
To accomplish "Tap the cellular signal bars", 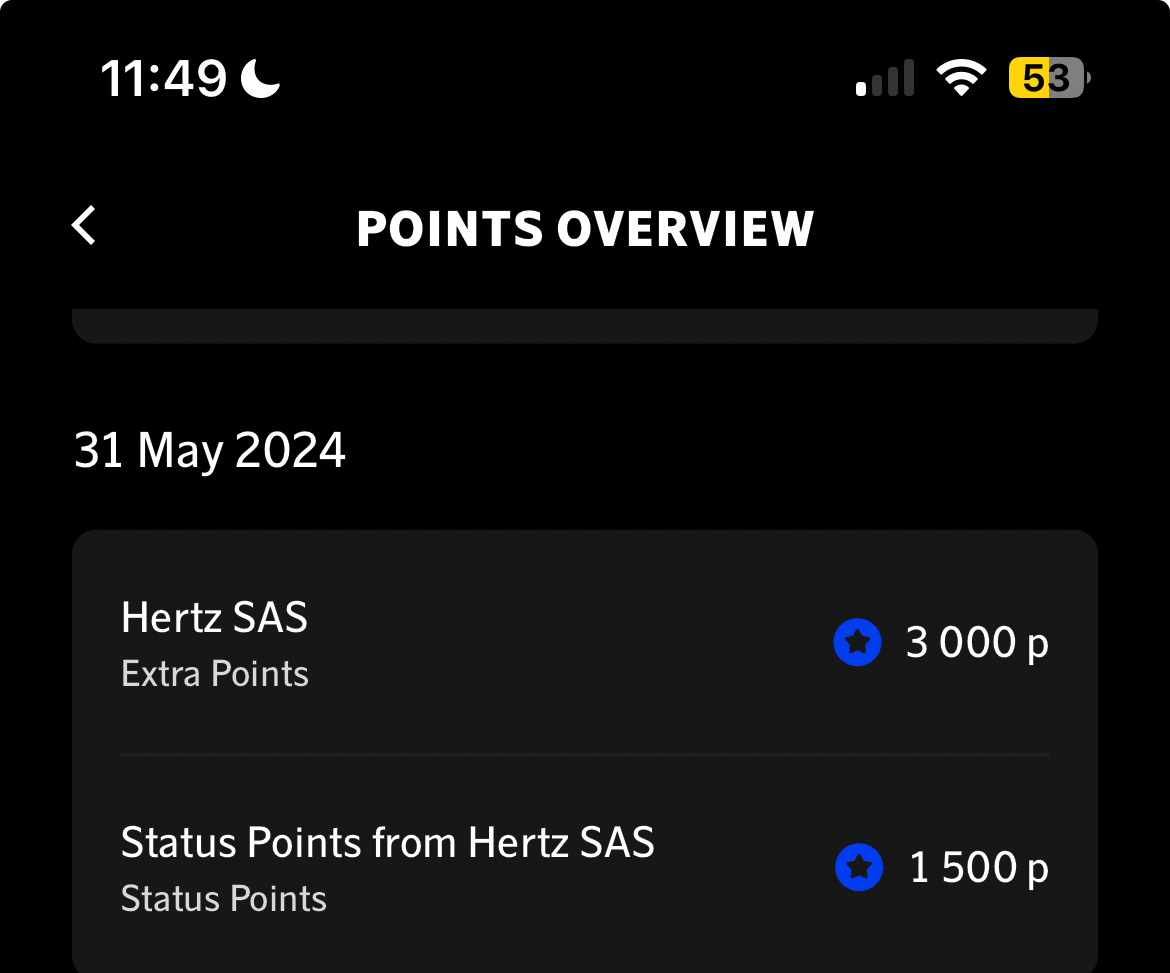I will pyautogui.click(x=885, y=78).
